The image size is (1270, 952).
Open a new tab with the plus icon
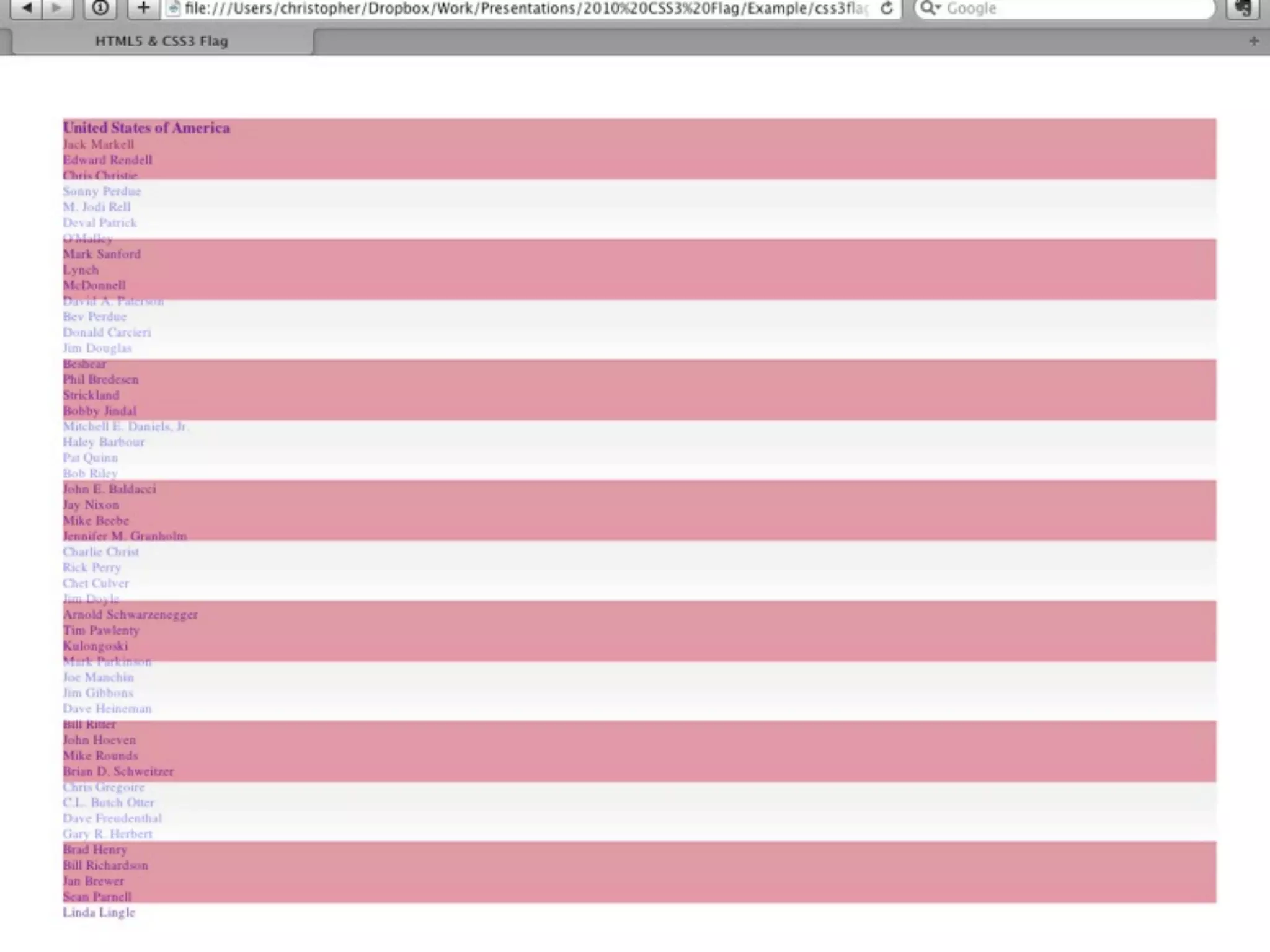point(1254,41)
